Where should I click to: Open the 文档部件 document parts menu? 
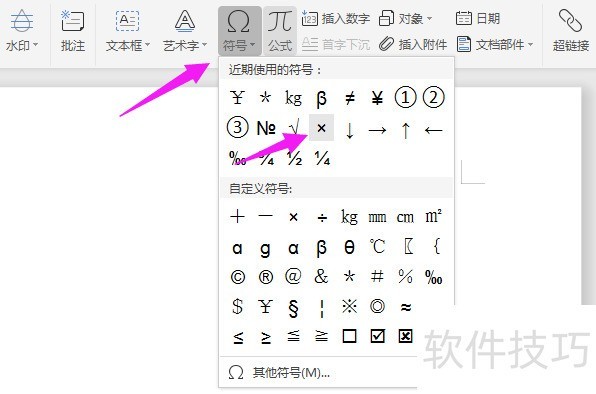(495, 45)
